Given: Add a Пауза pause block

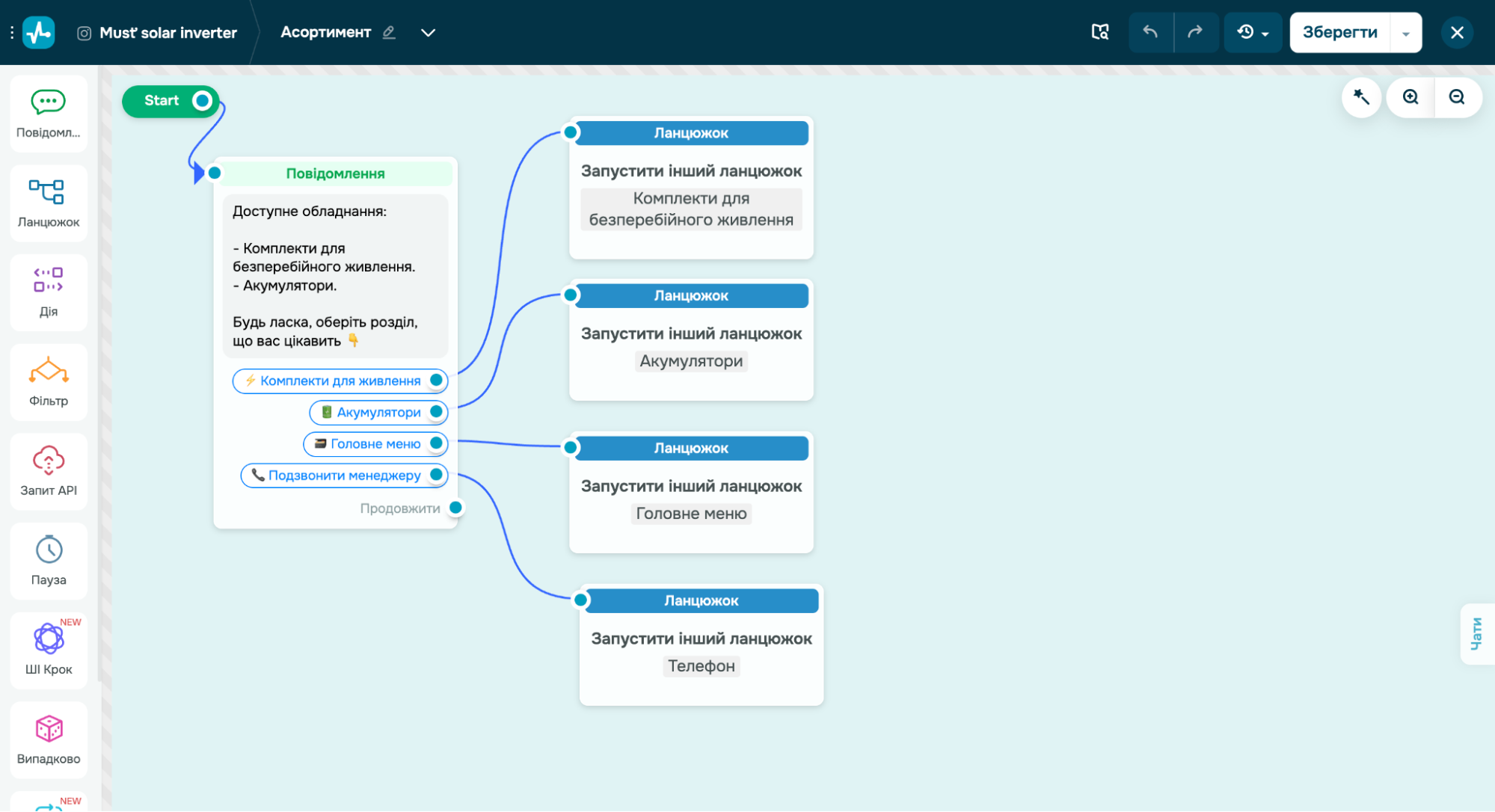Looking at the screenshot, I should click(x=49, y=561).
